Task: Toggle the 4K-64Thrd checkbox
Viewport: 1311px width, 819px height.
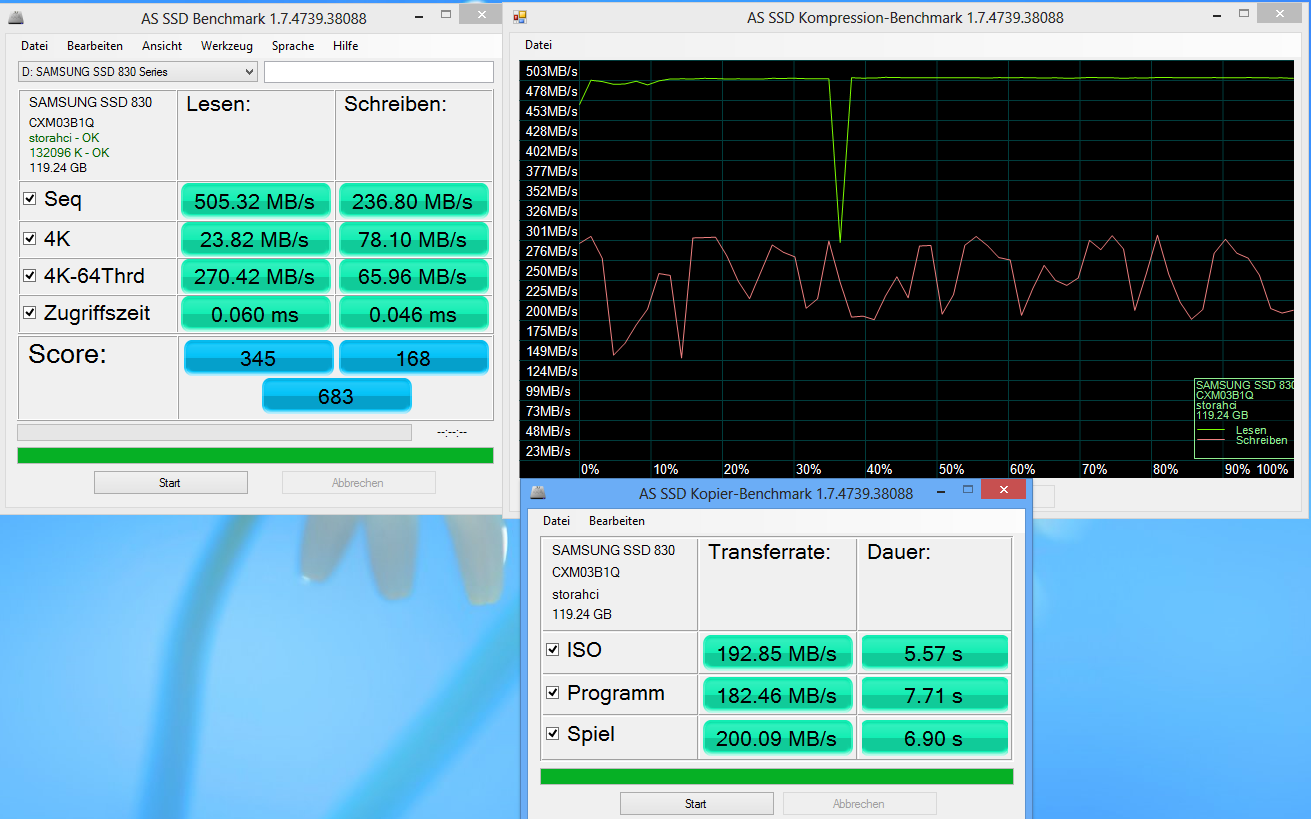Action: [30, 276]
